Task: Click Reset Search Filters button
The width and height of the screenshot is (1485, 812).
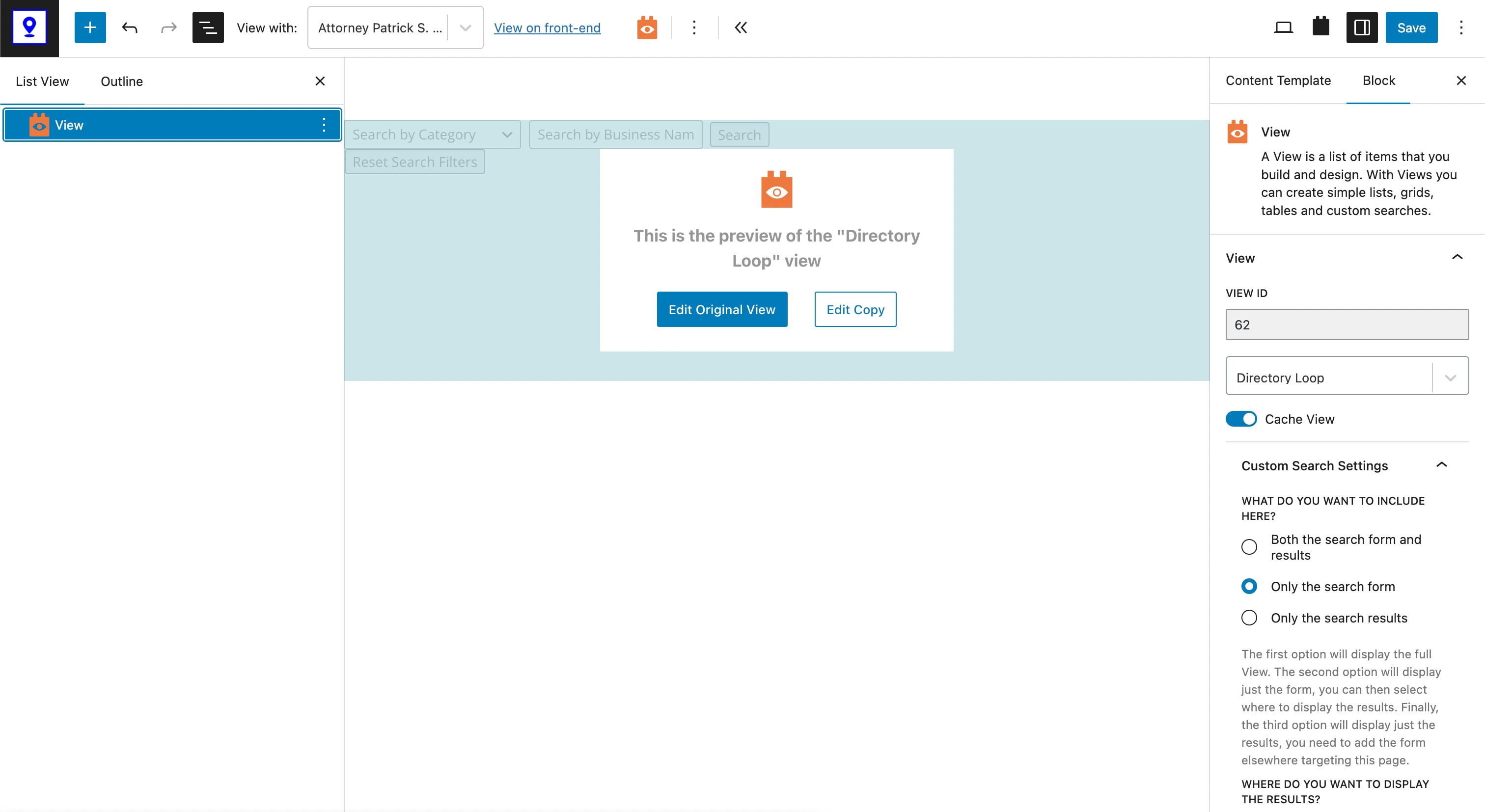Action: (414, 162)
